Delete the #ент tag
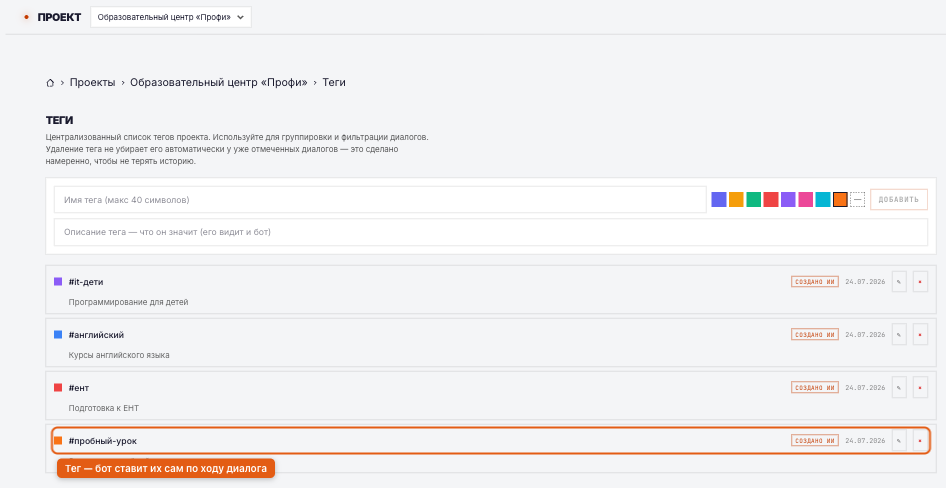Screen dimensions: 946x488 [x=920, y=387]
